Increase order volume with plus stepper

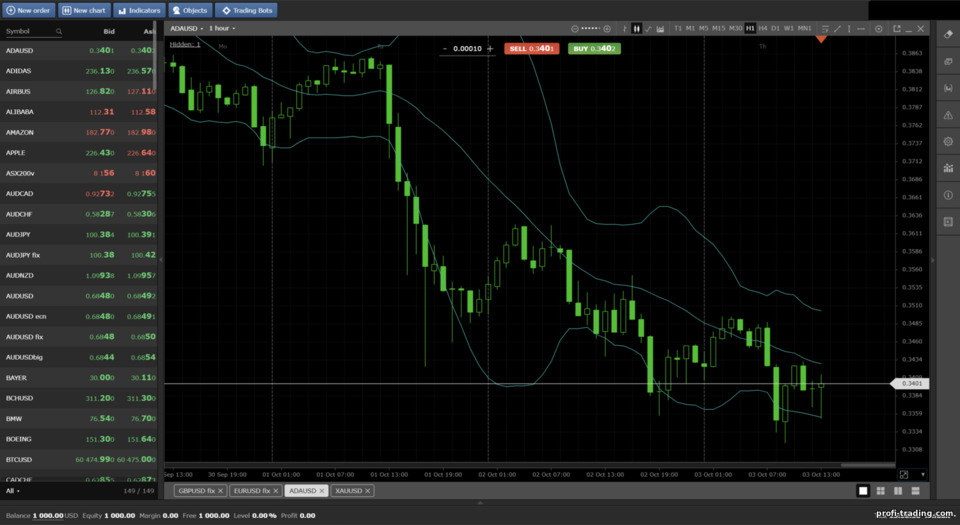point(490,48)
